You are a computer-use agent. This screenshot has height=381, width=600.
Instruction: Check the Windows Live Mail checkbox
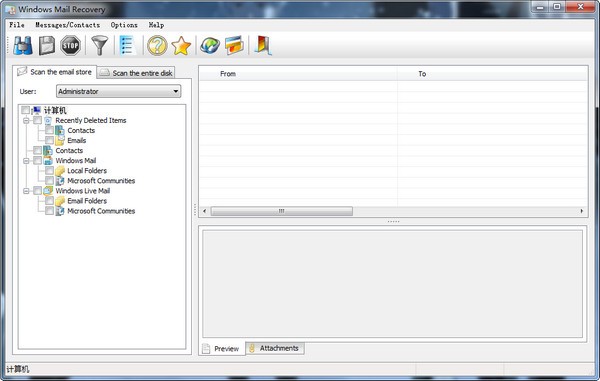[37, 191]
